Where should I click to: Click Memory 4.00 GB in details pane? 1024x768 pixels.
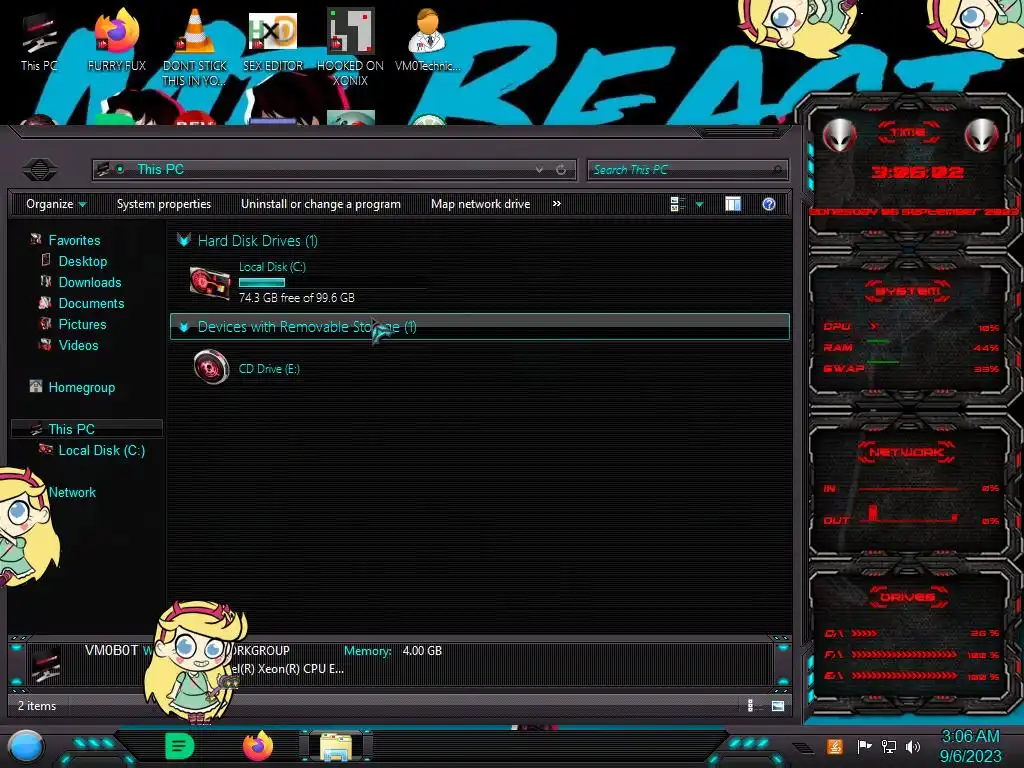[392, 650]
